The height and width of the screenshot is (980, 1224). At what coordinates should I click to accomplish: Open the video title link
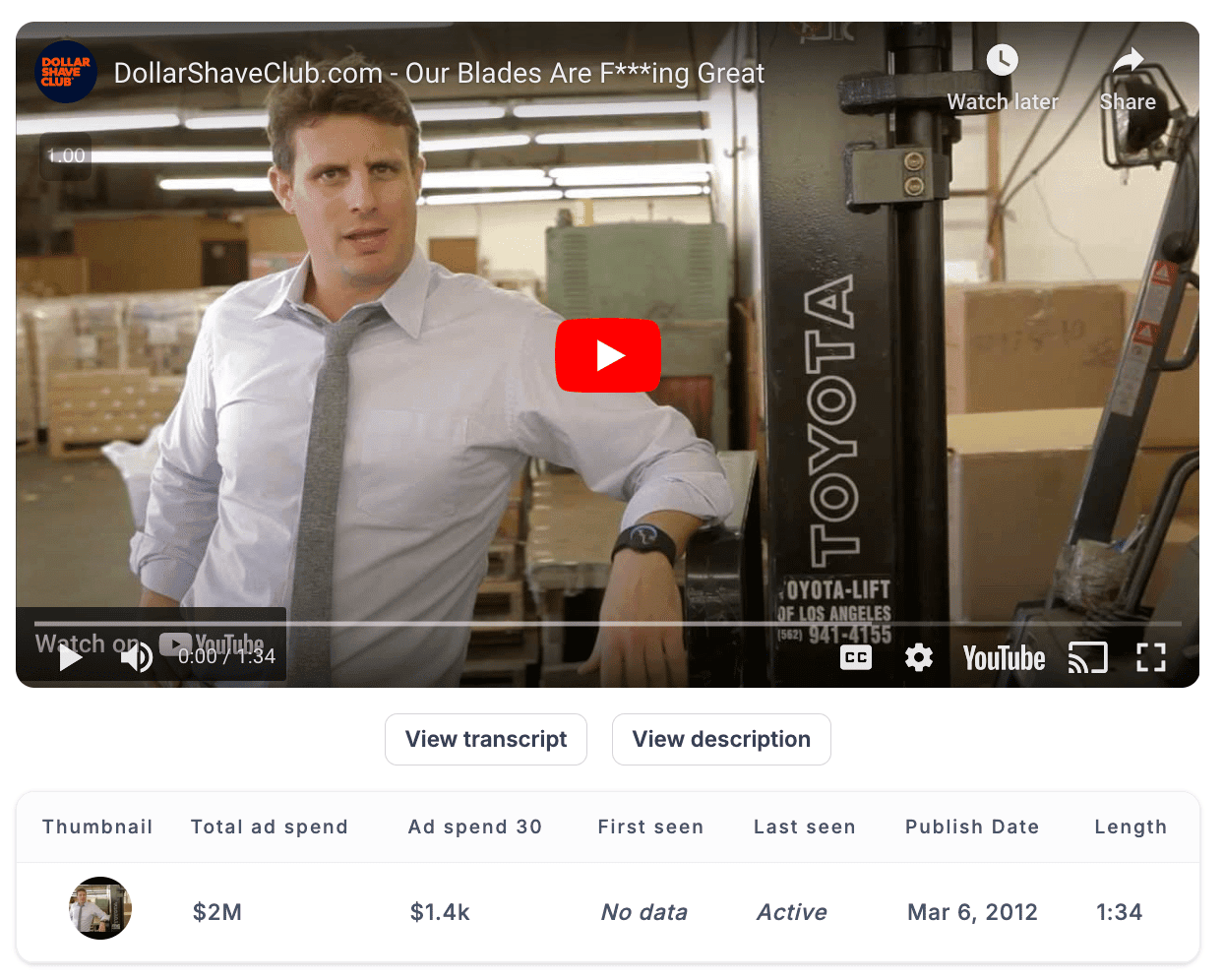pos(439,73)
